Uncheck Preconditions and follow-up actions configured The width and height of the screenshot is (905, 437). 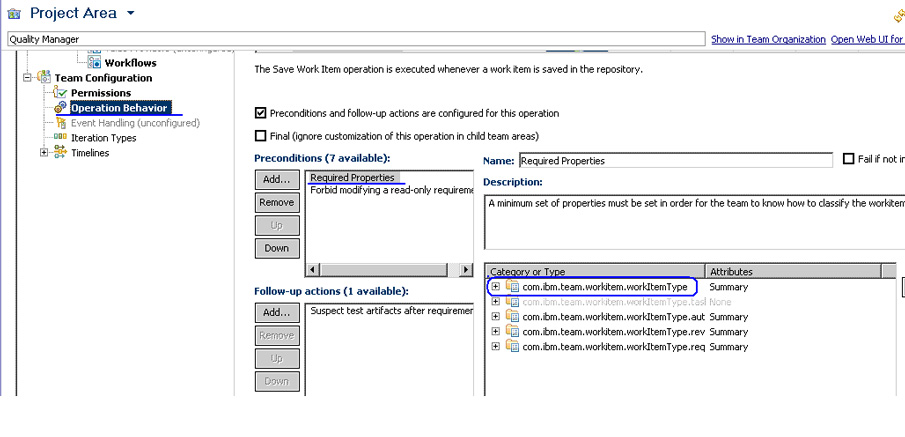tap(260, 113)
